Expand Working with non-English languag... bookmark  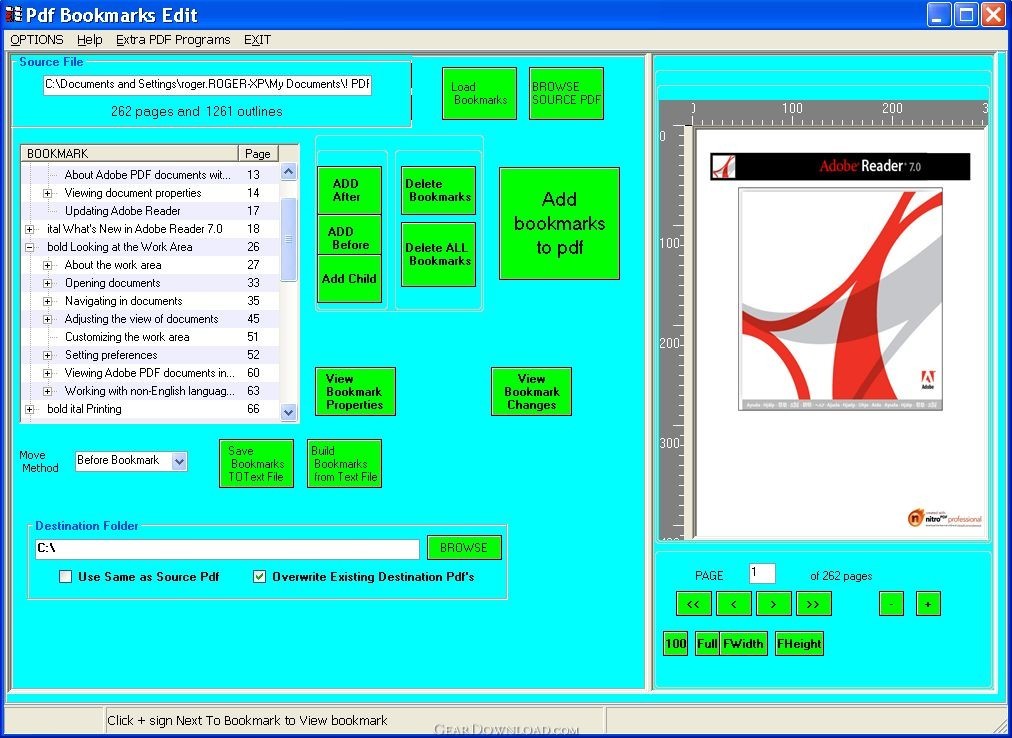pos(47,391)
